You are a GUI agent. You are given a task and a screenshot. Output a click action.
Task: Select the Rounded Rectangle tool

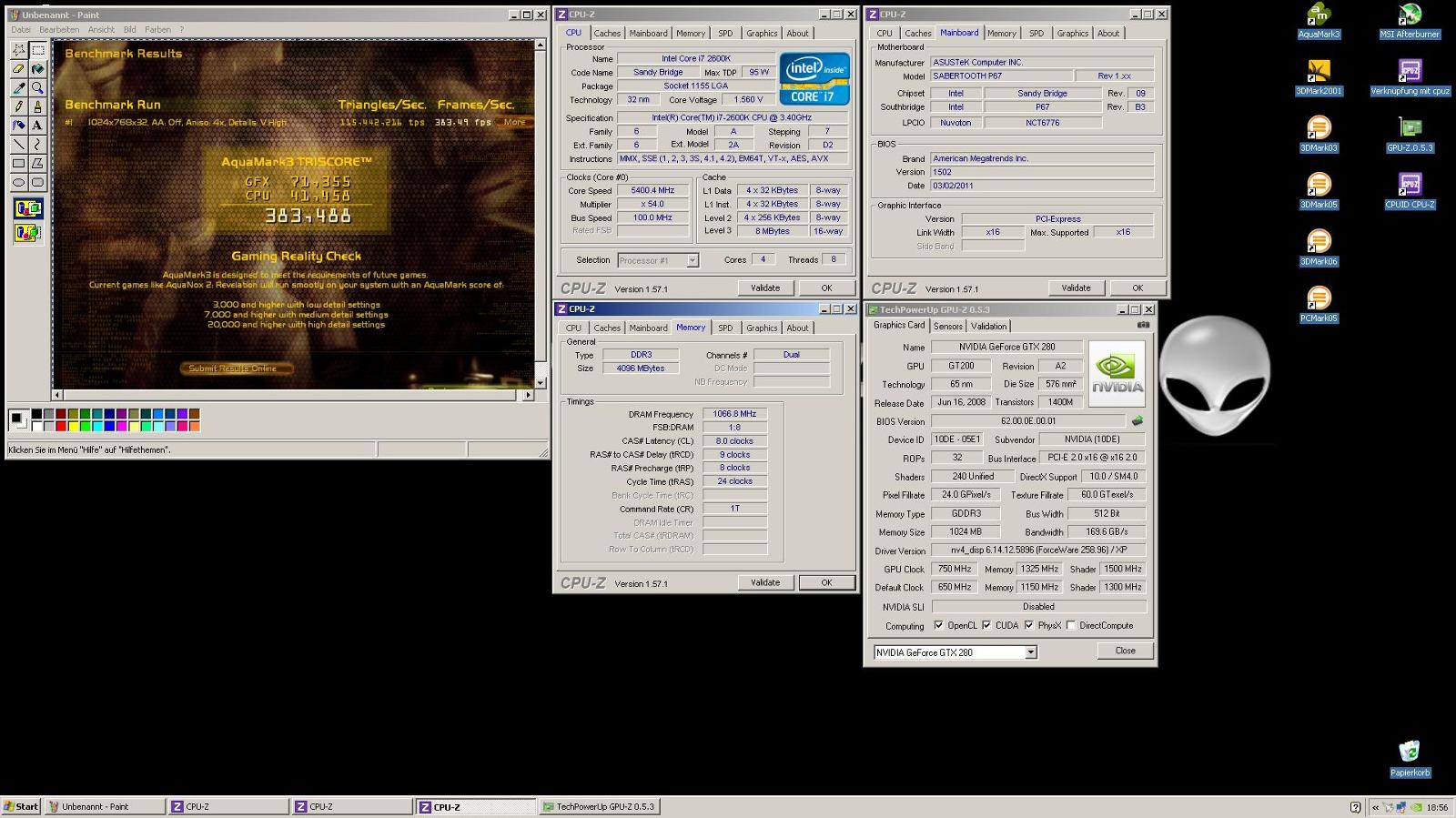tap(37, 182)
